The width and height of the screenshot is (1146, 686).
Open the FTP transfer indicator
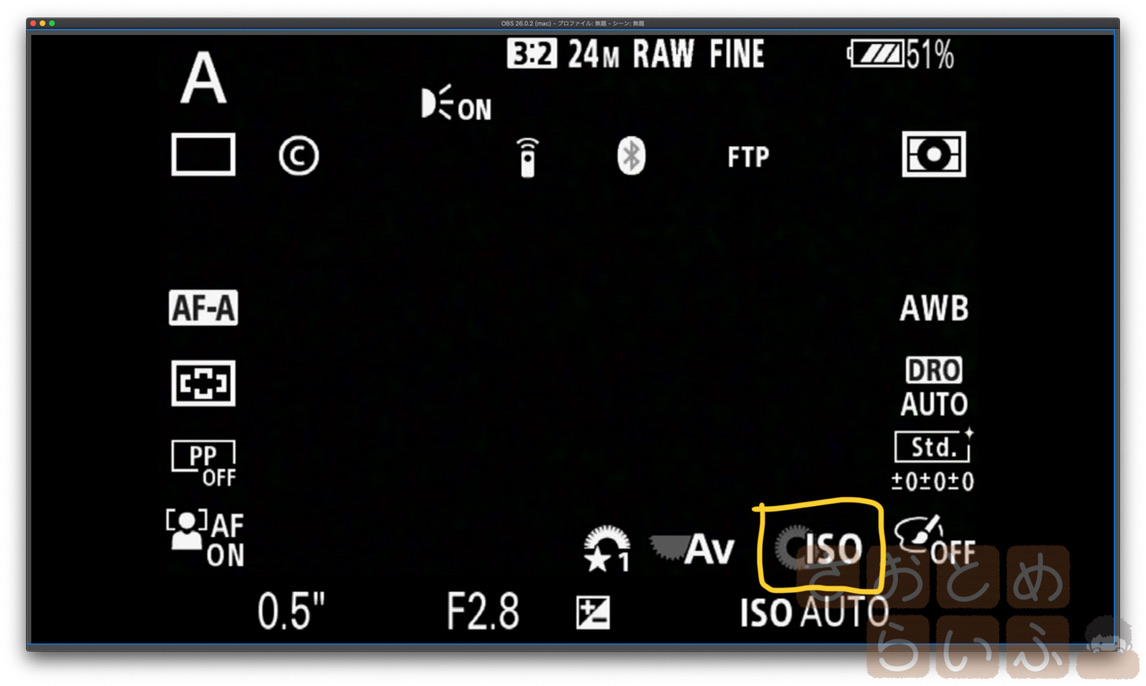click(748, 156)
